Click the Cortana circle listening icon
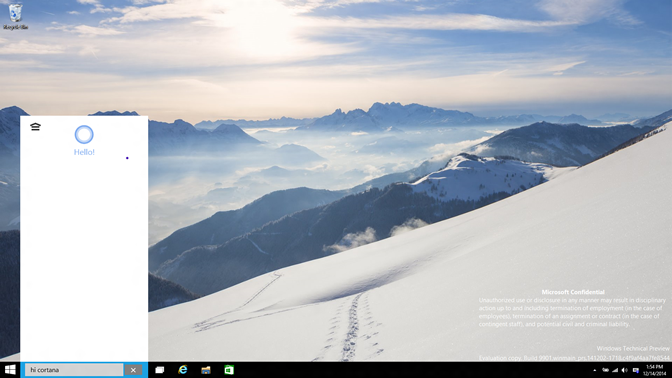This screenshot has width=672, height=378. click(84, 135)
